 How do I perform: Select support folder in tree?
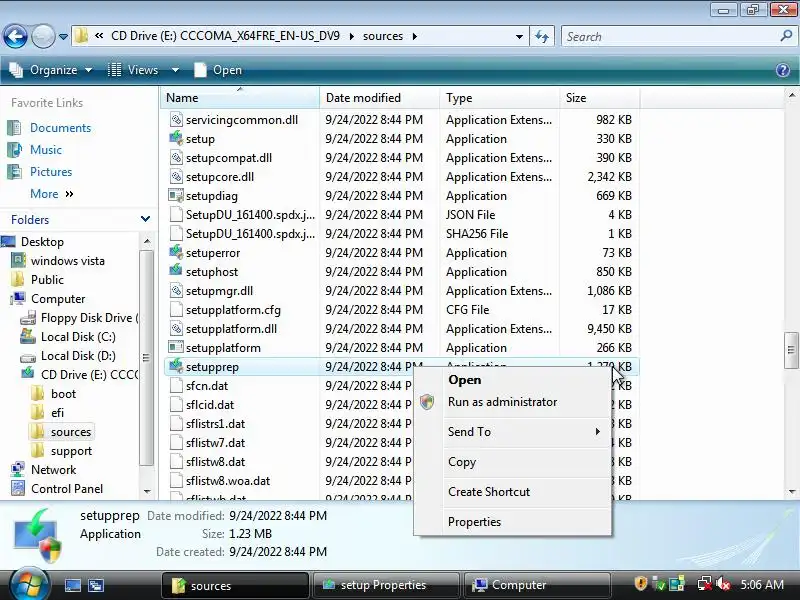point(71,451)
